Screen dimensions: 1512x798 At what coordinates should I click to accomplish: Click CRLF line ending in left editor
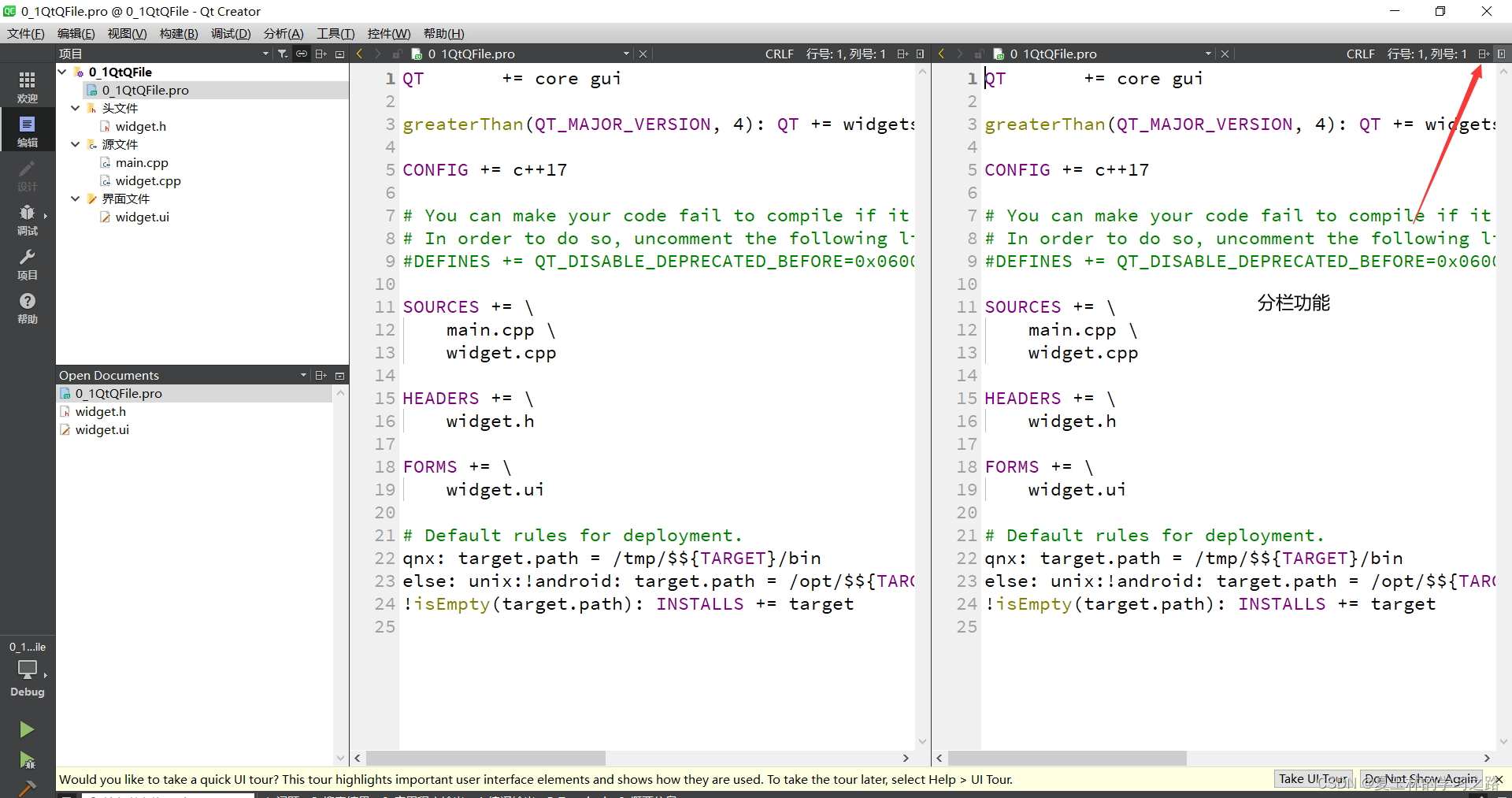point(780,54)
